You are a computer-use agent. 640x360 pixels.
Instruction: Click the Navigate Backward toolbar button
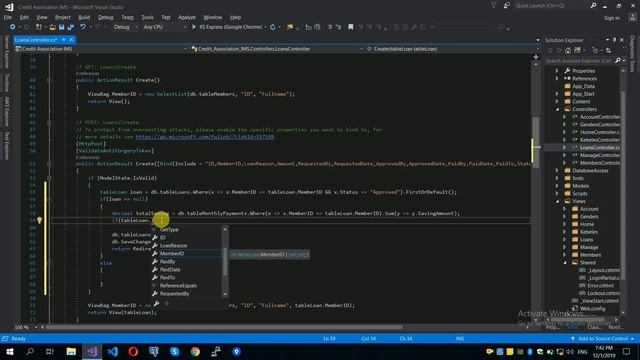pyautogui.click(x=12, y=27)
